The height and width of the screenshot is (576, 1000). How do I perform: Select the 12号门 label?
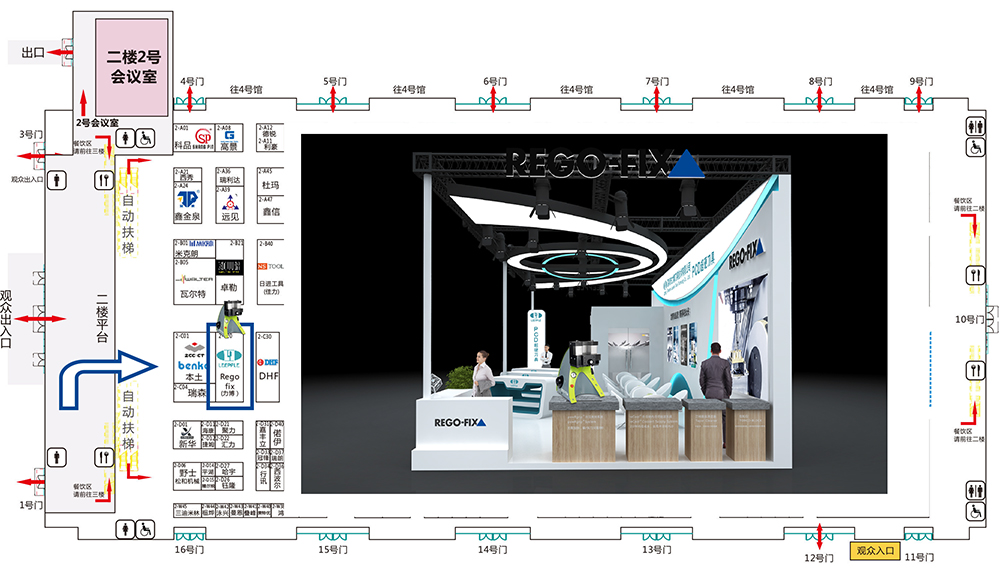[818, 558]
